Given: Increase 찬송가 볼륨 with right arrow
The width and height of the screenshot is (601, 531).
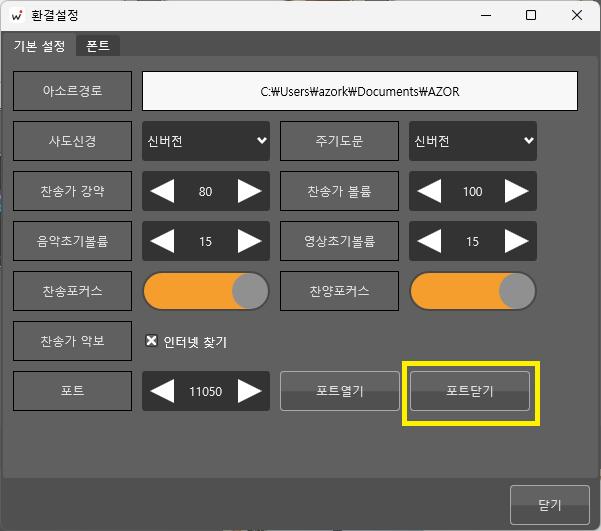Looking at the screenshot, I should click(516, 191).
